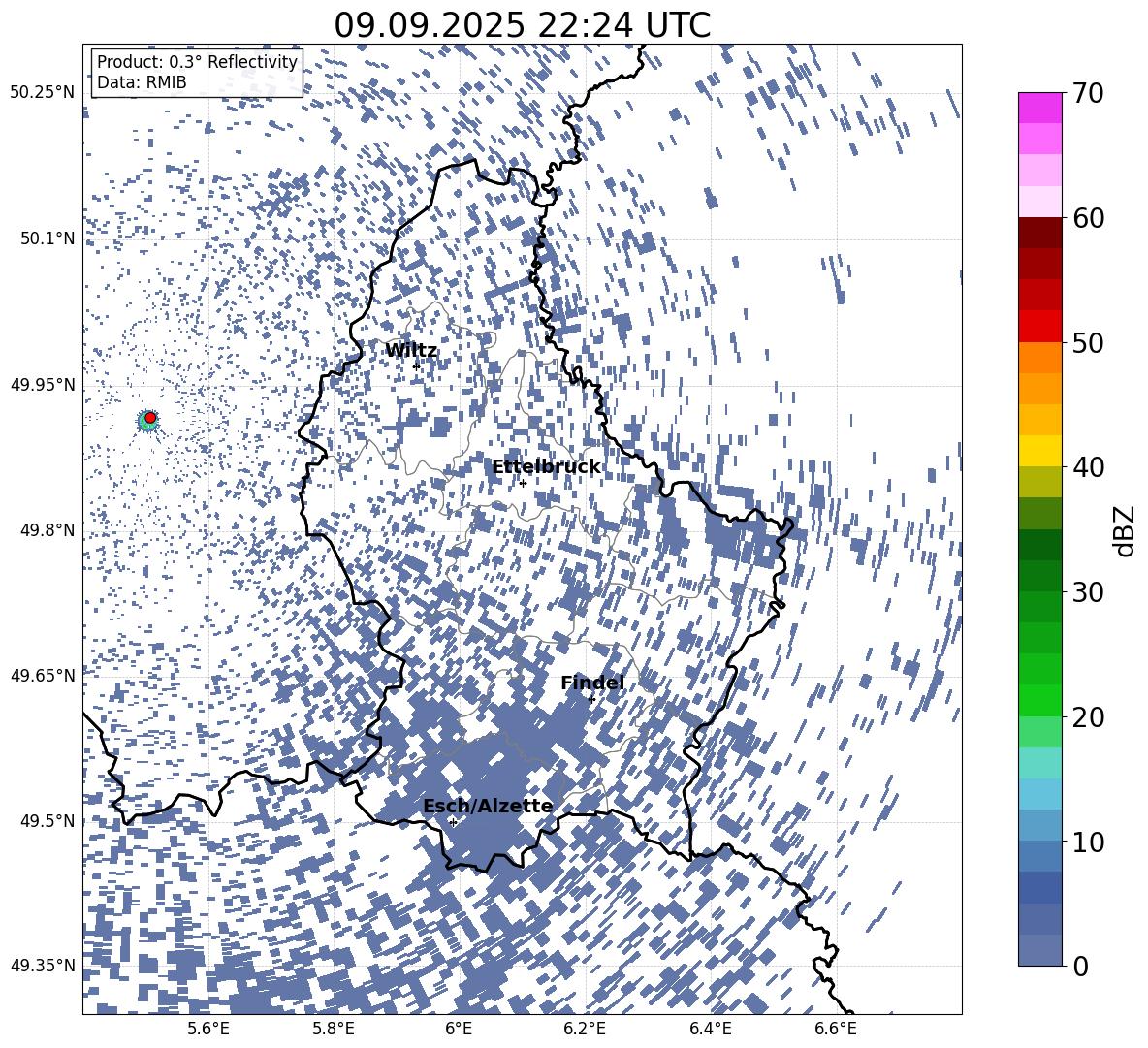Click the Wiltz city label
The height and width of the screenshot is (1048, 1148).
411,351
